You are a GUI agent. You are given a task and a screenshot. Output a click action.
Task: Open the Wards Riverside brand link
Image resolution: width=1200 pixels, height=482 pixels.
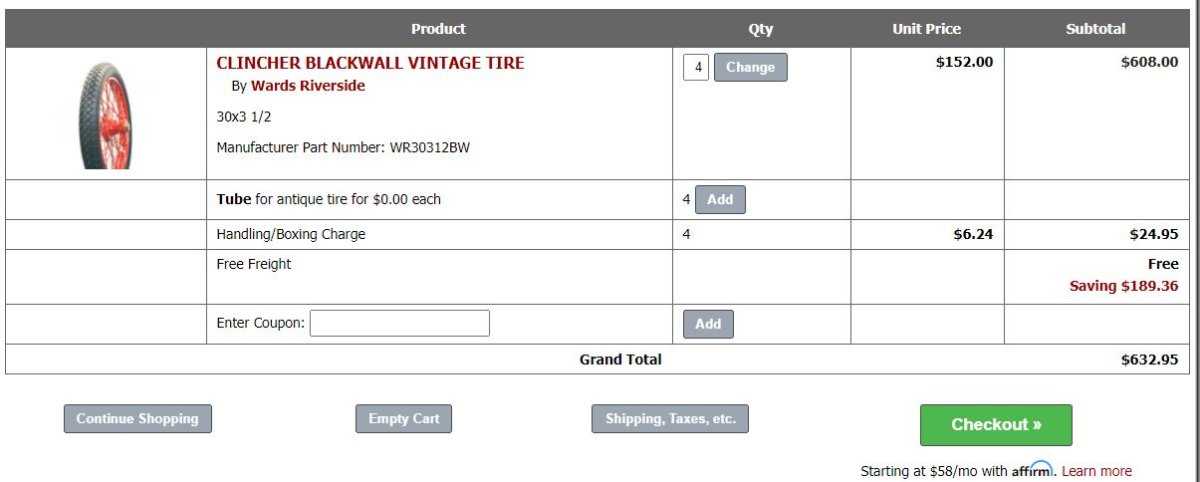[x=307, y=86]
